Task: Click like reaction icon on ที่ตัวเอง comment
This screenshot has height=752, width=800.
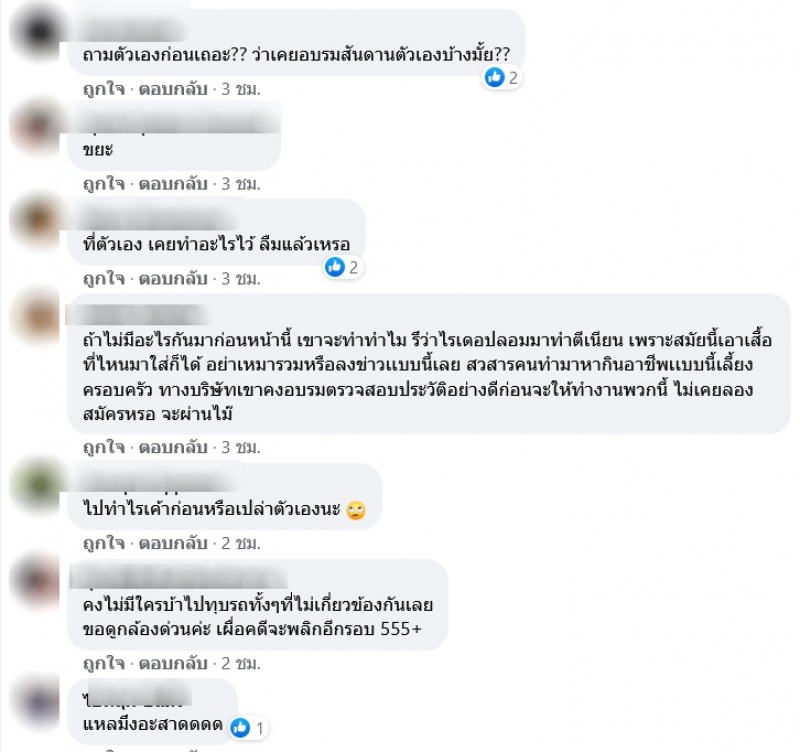Action: pyautogui.click(x=335, y=267)
